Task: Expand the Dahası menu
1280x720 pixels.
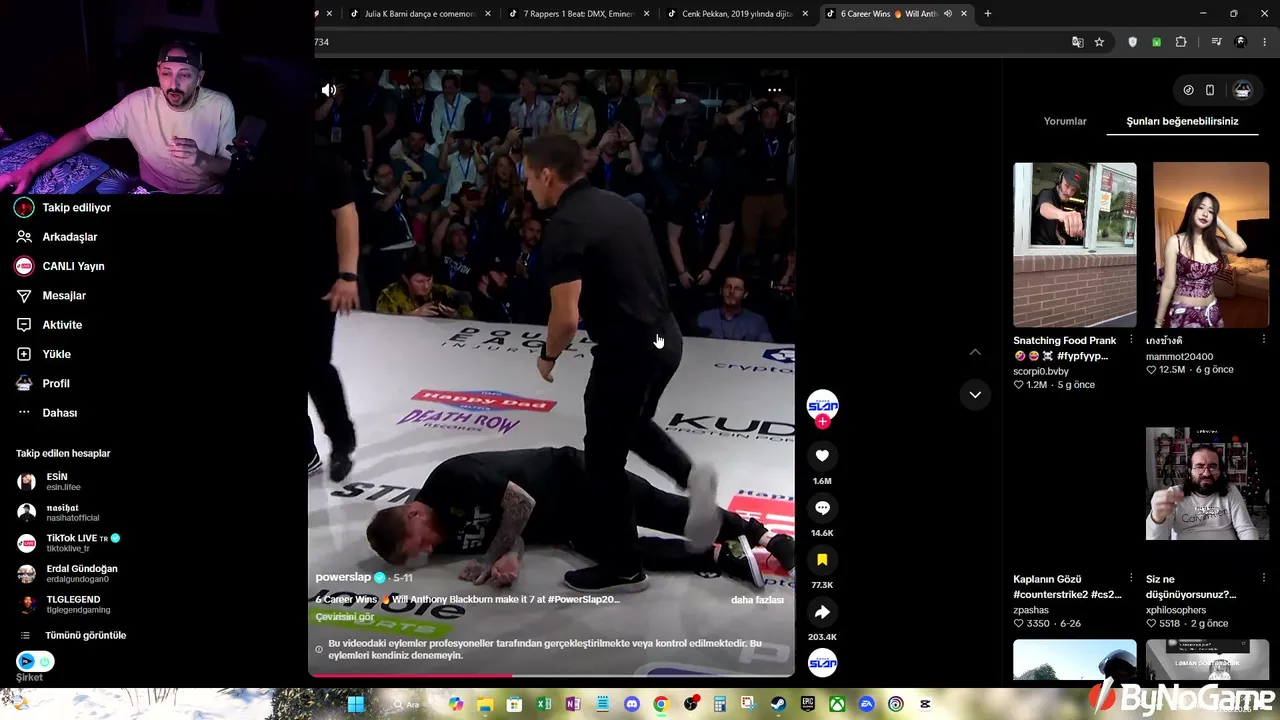Action: [x=46, y=413]
